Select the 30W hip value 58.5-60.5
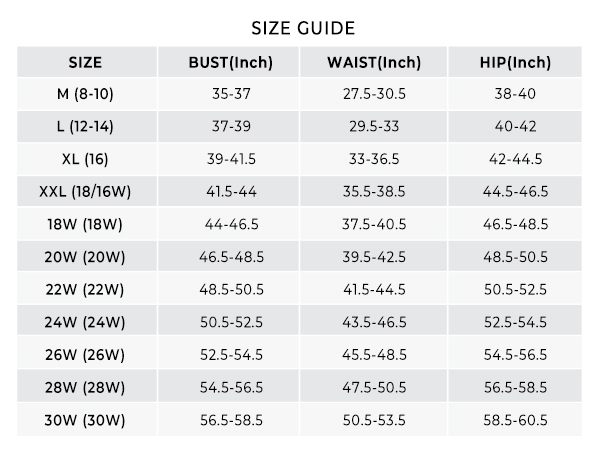Screen dimensions: 600x450 tap(515, 420)
